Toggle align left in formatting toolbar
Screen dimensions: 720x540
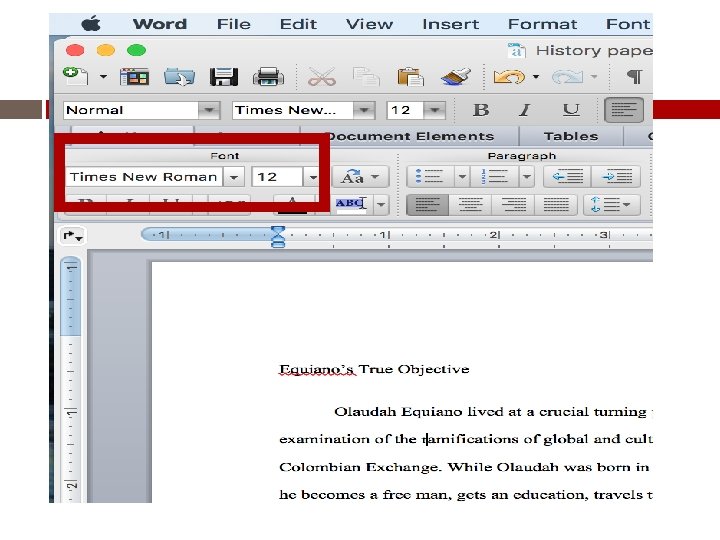(x=624, y=110)
